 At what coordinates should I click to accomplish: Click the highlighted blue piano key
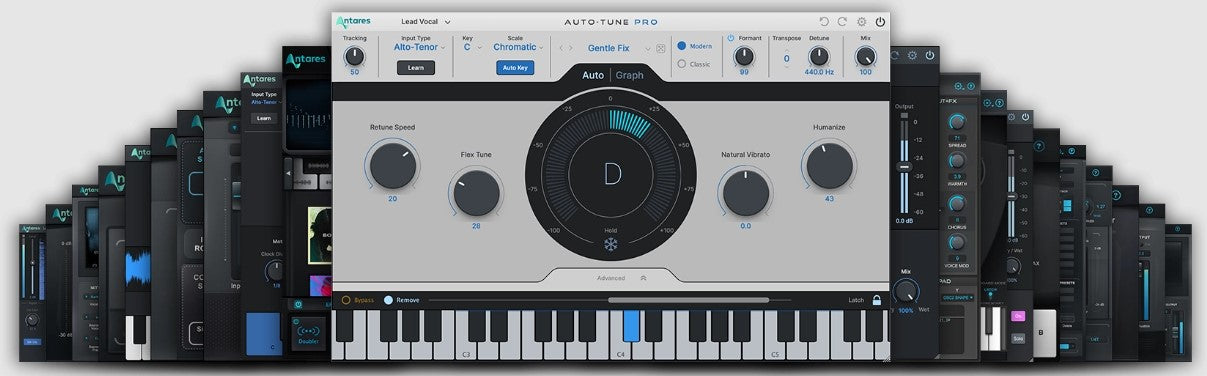tap(631, 326)
